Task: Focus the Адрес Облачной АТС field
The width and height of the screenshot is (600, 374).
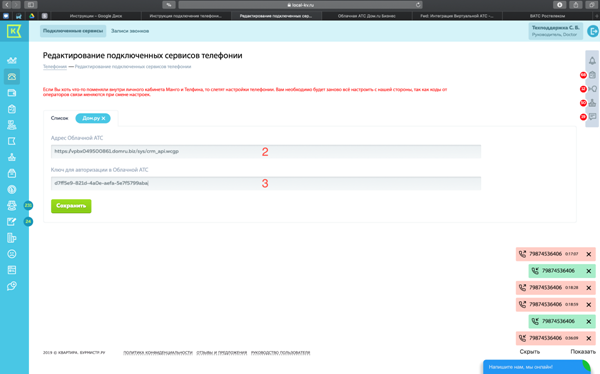Action: 266,151
